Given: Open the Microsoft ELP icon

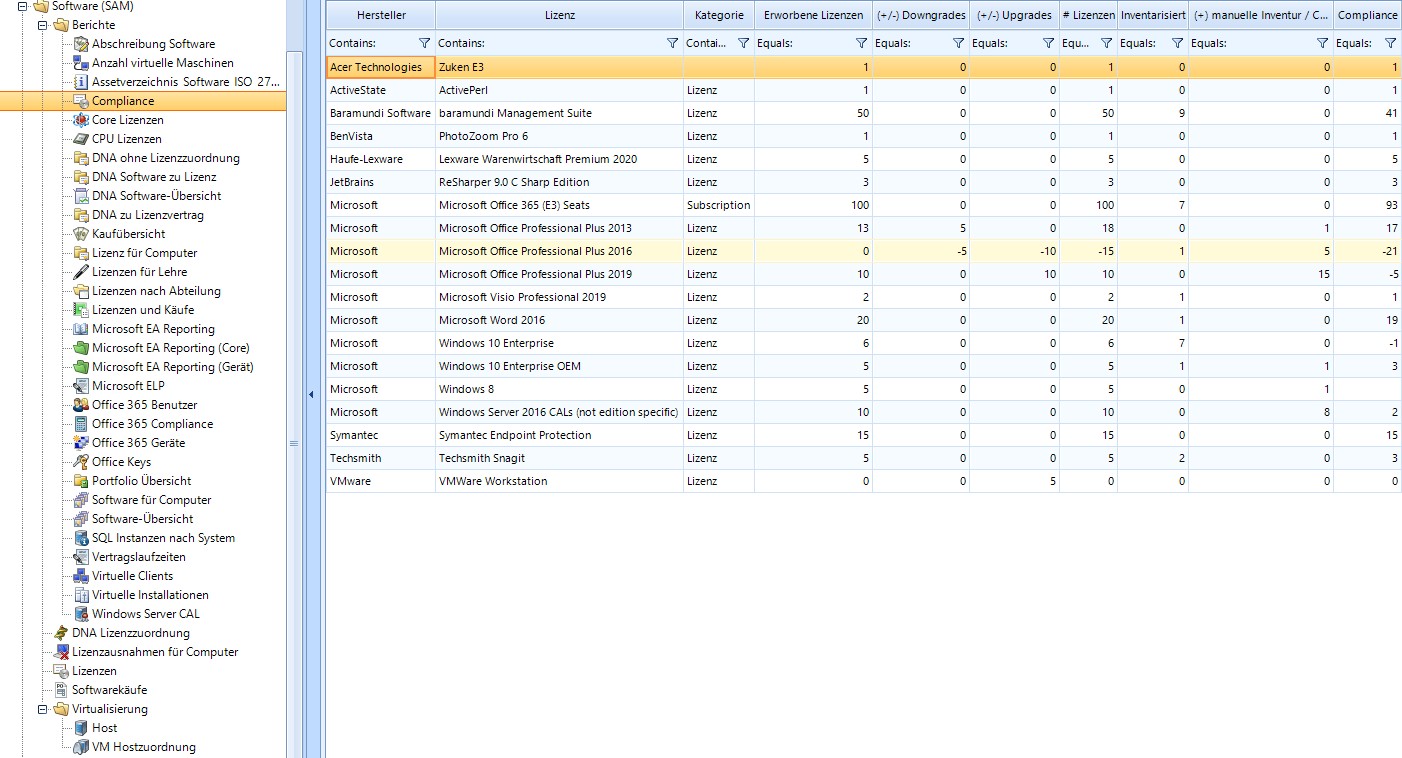Looking at the screenshot, I should 81,386.
